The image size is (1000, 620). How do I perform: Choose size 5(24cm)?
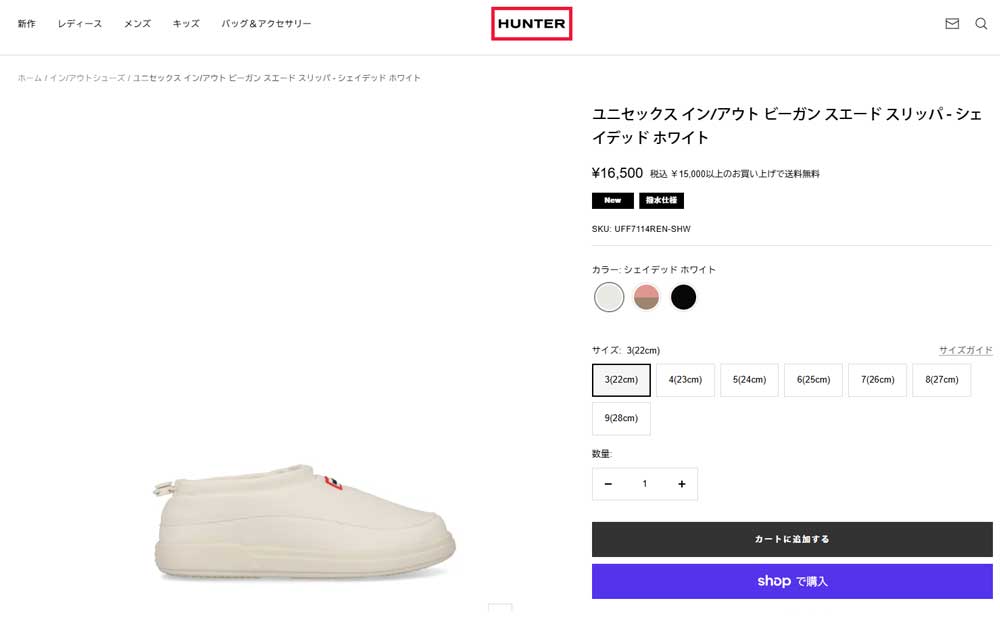(749, 380)
